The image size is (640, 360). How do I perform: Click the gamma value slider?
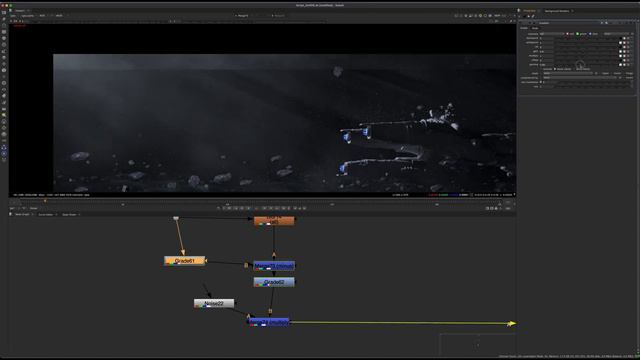[x=586, y=64]
